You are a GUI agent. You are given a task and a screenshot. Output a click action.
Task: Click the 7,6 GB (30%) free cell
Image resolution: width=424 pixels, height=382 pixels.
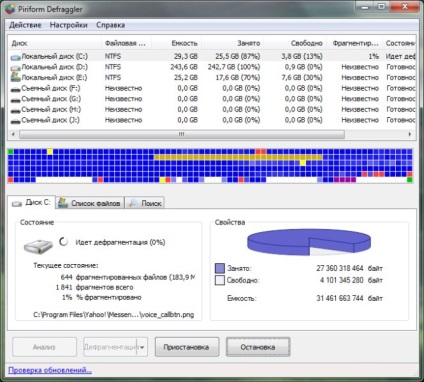(302, 78)
